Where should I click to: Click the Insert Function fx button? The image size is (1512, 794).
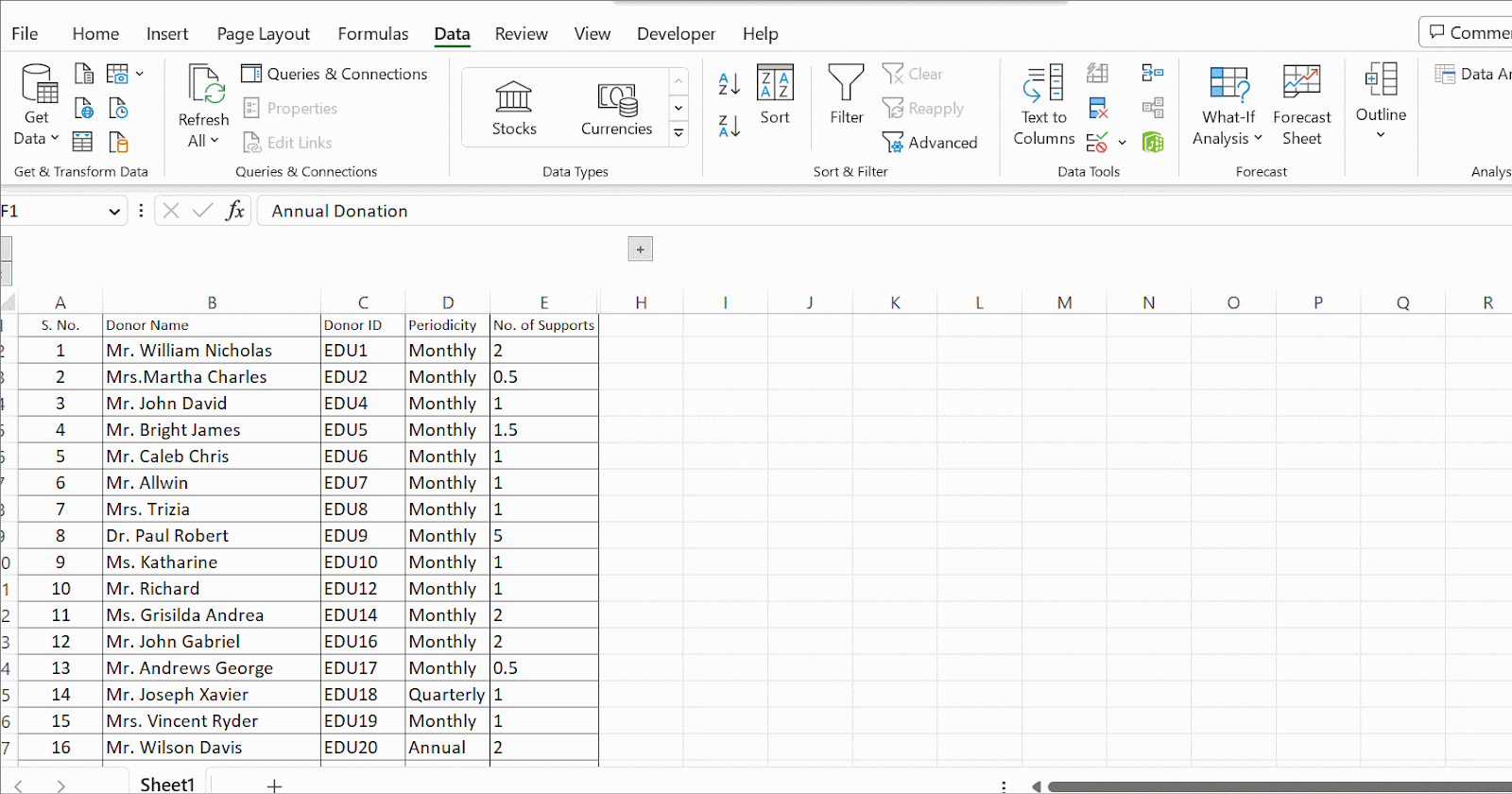[235, 211]
